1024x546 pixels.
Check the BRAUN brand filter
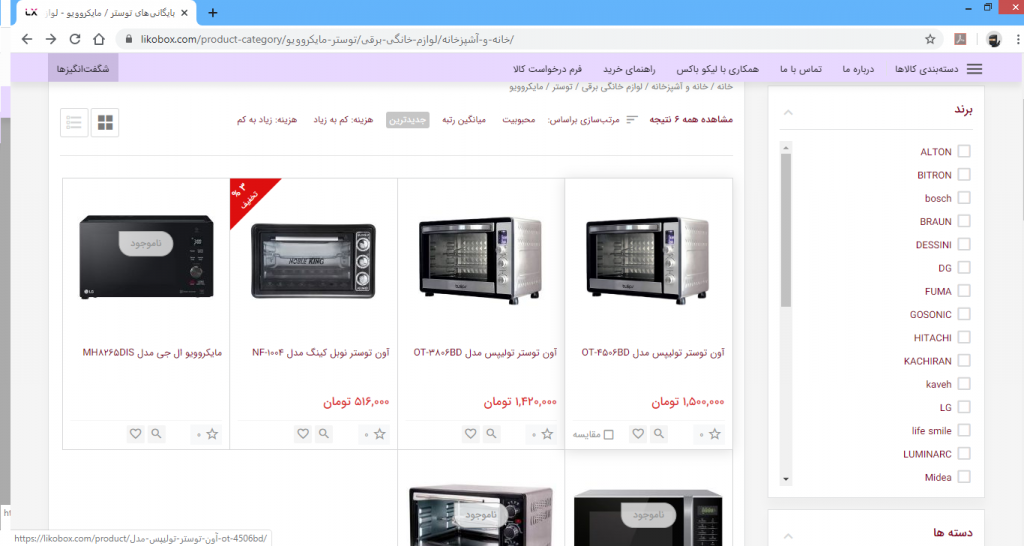tap(964, 221)
